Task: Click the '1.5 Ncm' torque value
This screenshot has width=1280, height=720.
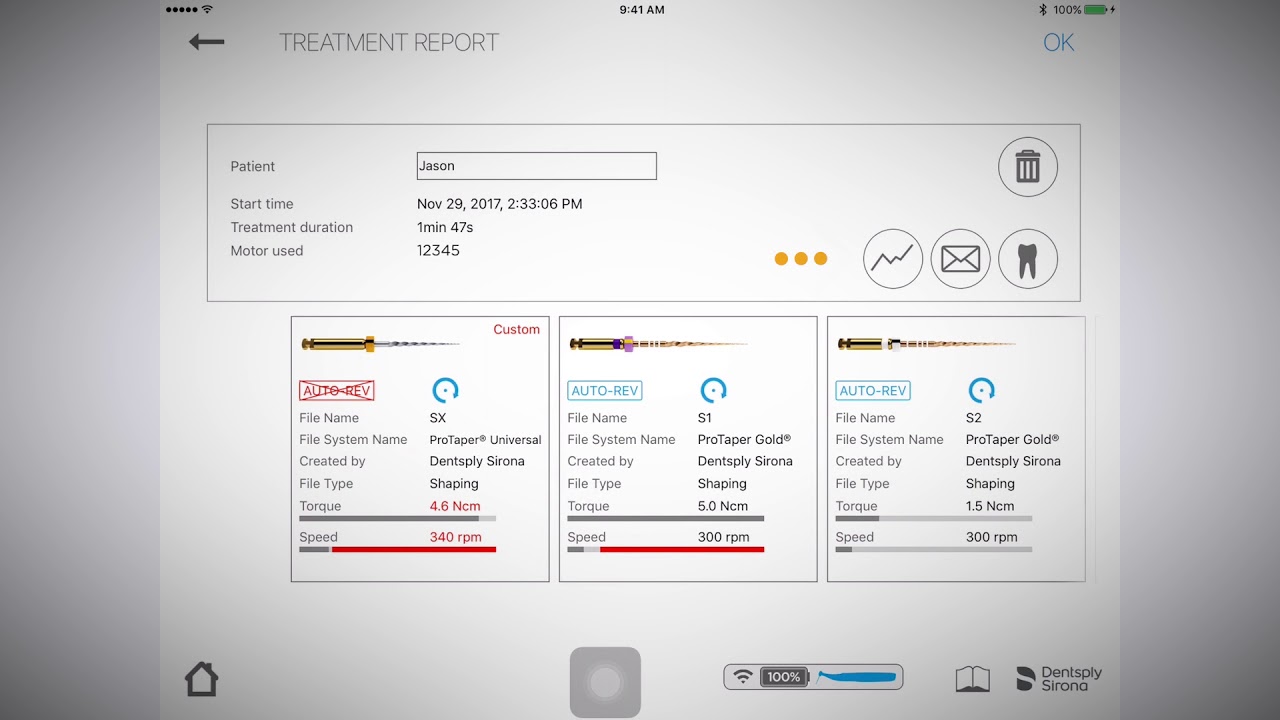Action: click(x=990, y=506)
